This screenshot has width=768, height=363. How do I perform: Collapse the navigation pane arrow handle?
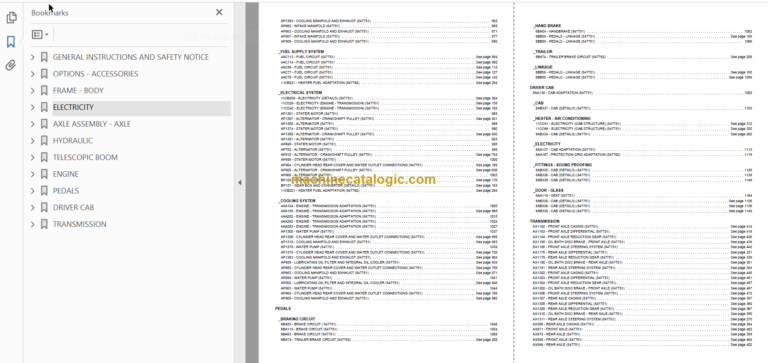point(240,183)
